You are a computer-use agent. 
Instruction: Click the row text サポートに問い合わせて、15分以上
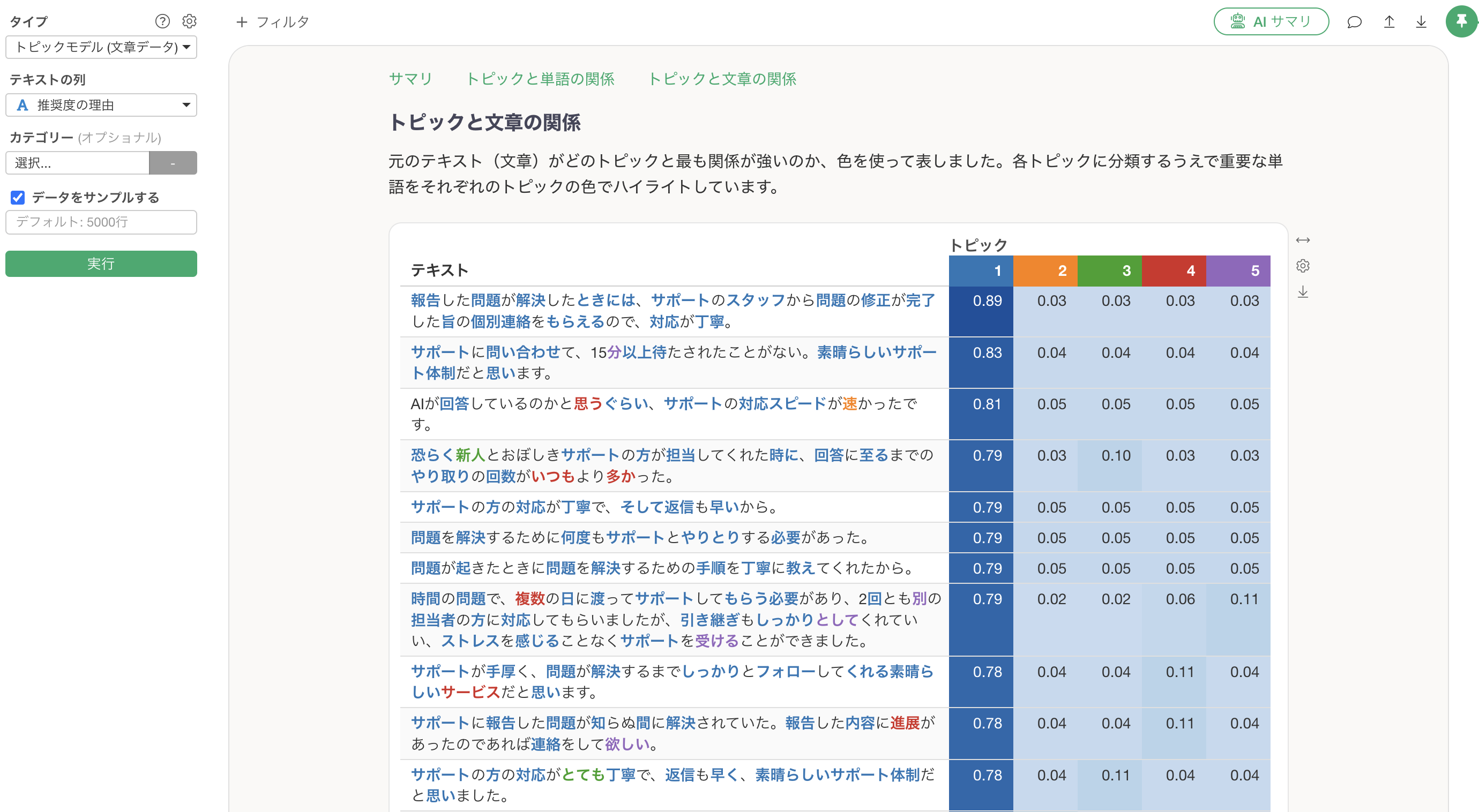674,363
